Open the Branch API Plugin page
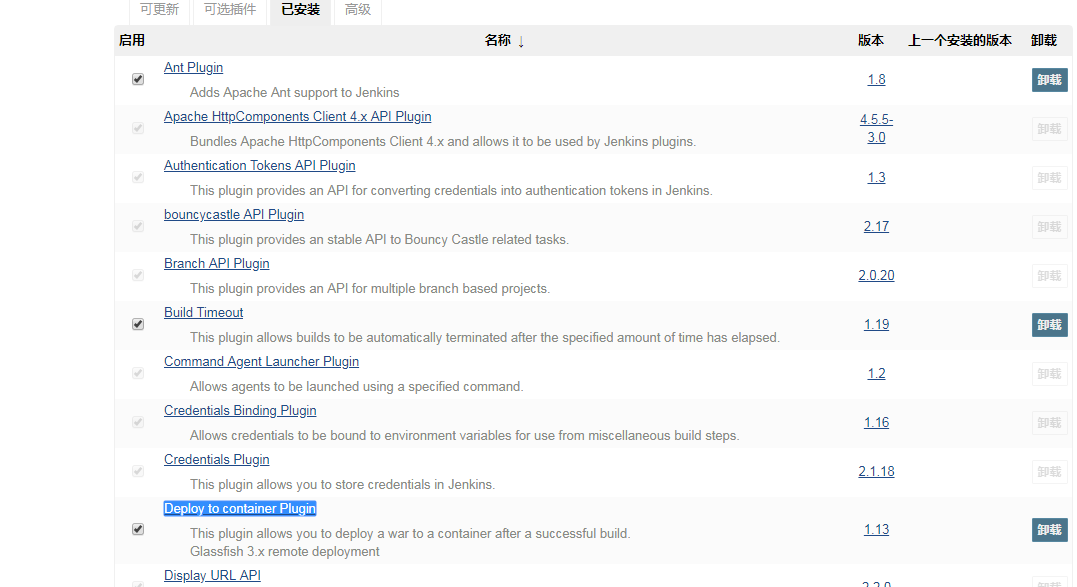The image size is (1077, 587). (216, 263)
